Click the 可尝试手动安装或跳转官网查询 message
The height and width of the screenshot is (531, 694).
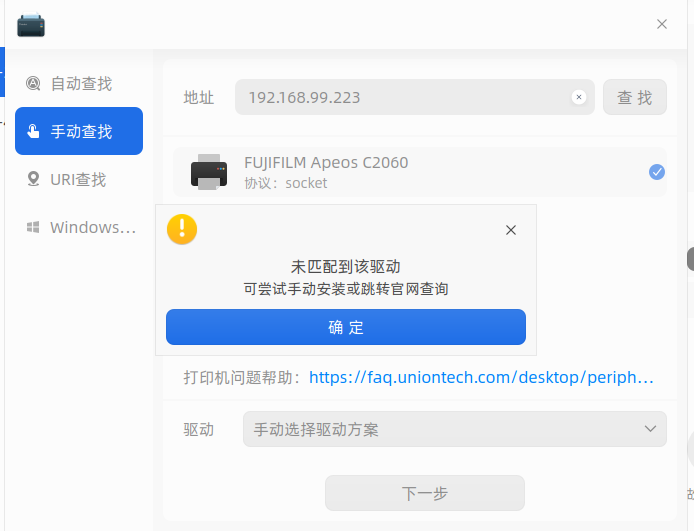point(346,289)
